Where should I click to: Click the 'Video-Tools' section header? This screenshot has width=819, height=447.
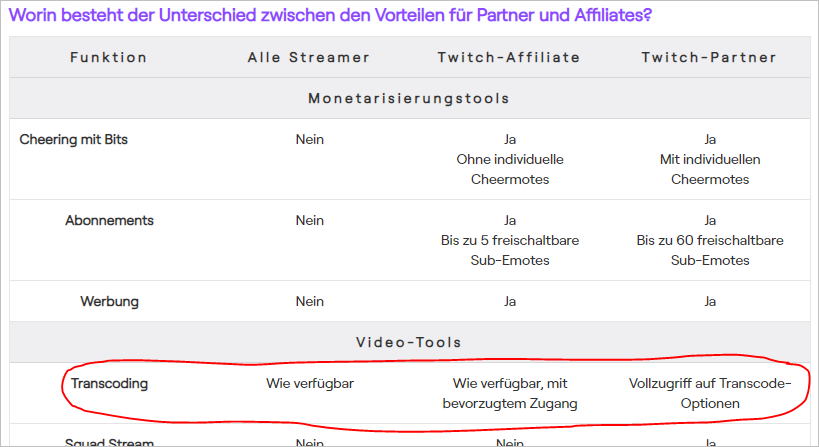(409, 342)
